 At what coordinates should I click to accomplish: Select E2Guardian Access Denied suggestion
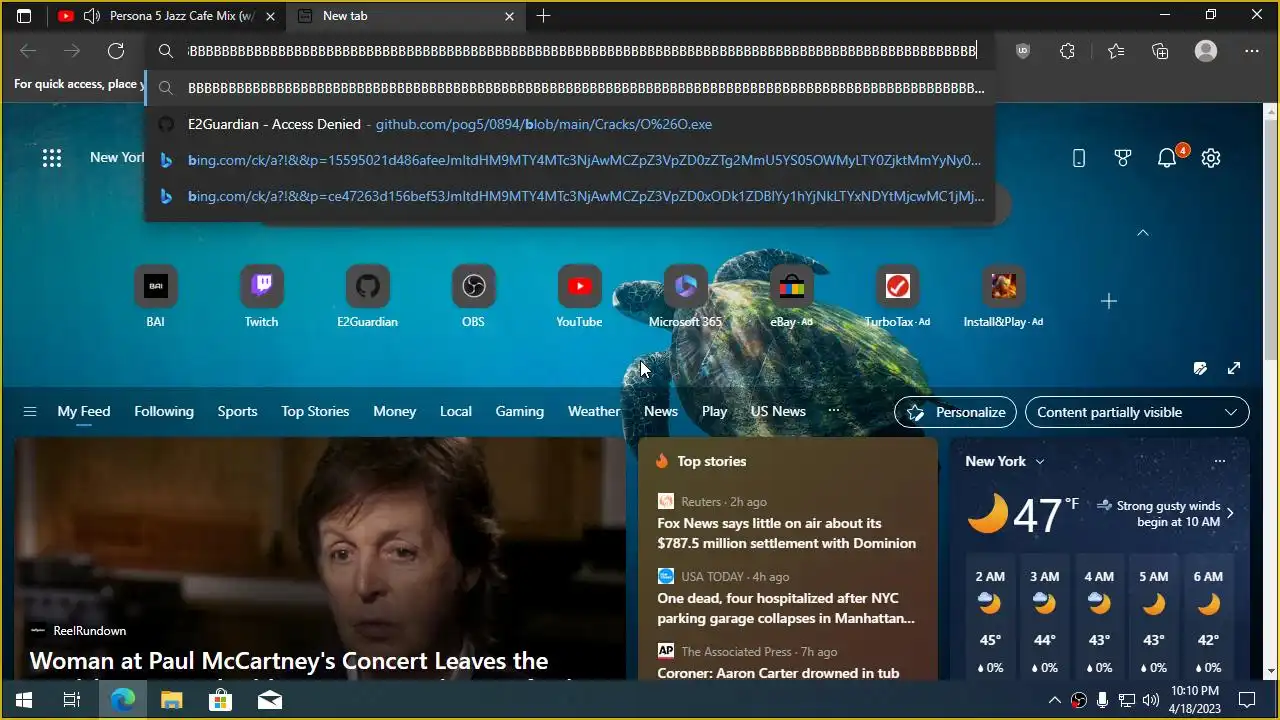(570, 124)
